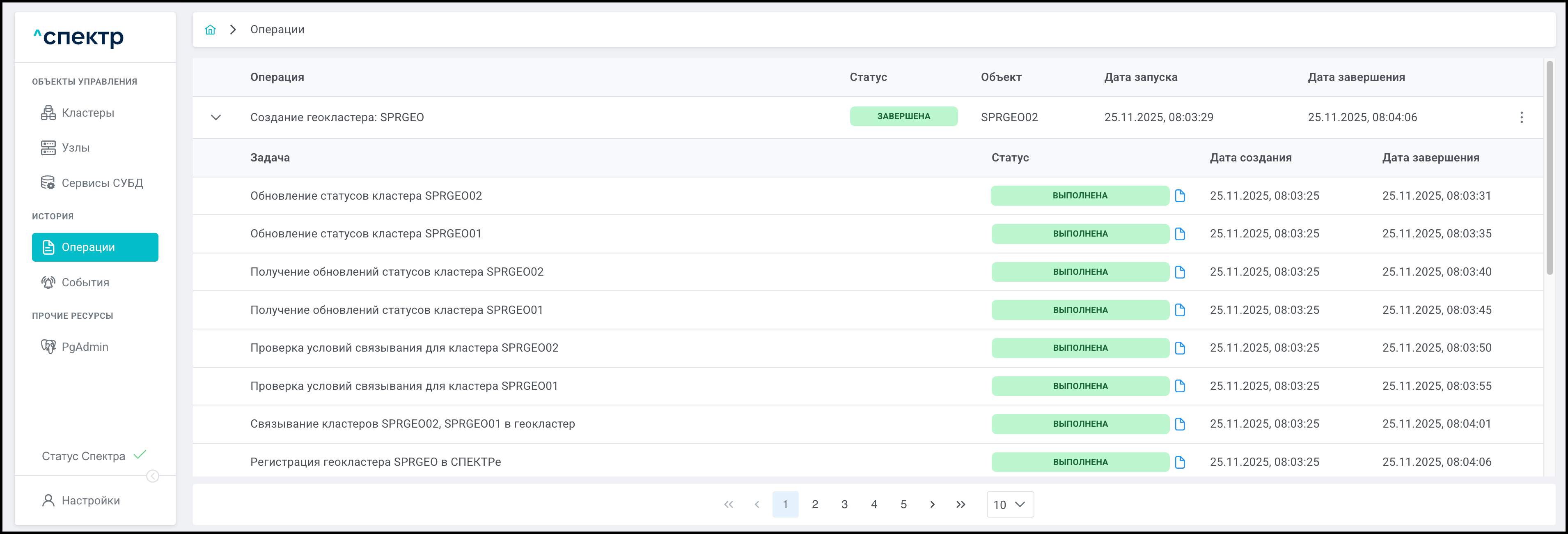This screenshot has height=534, width=1568.
Task: Collapse the Создание геокластера operation row
Action: 215,117
